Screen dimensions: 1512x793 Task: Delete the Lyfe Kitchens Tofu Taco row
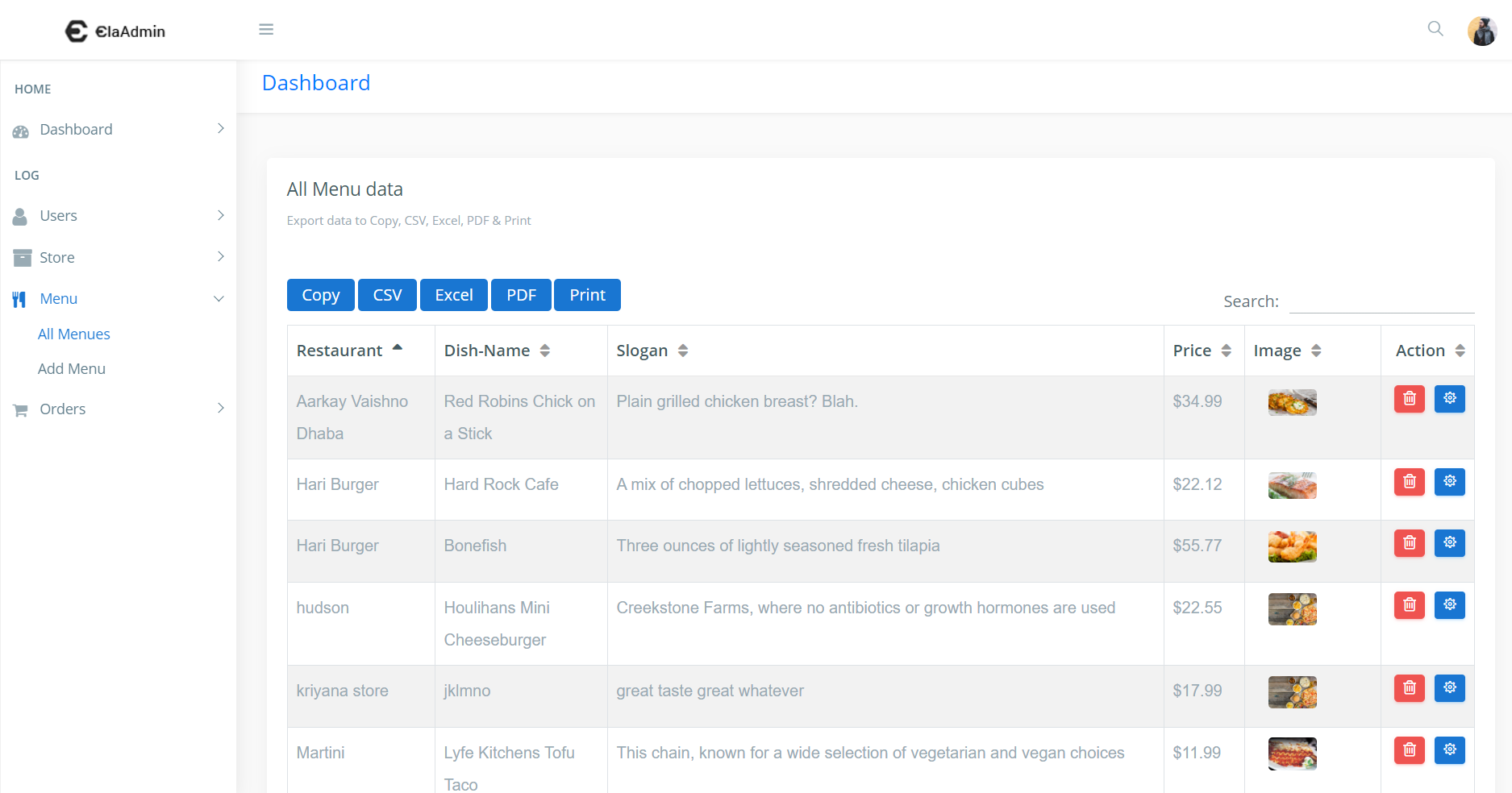[1410, 750]
